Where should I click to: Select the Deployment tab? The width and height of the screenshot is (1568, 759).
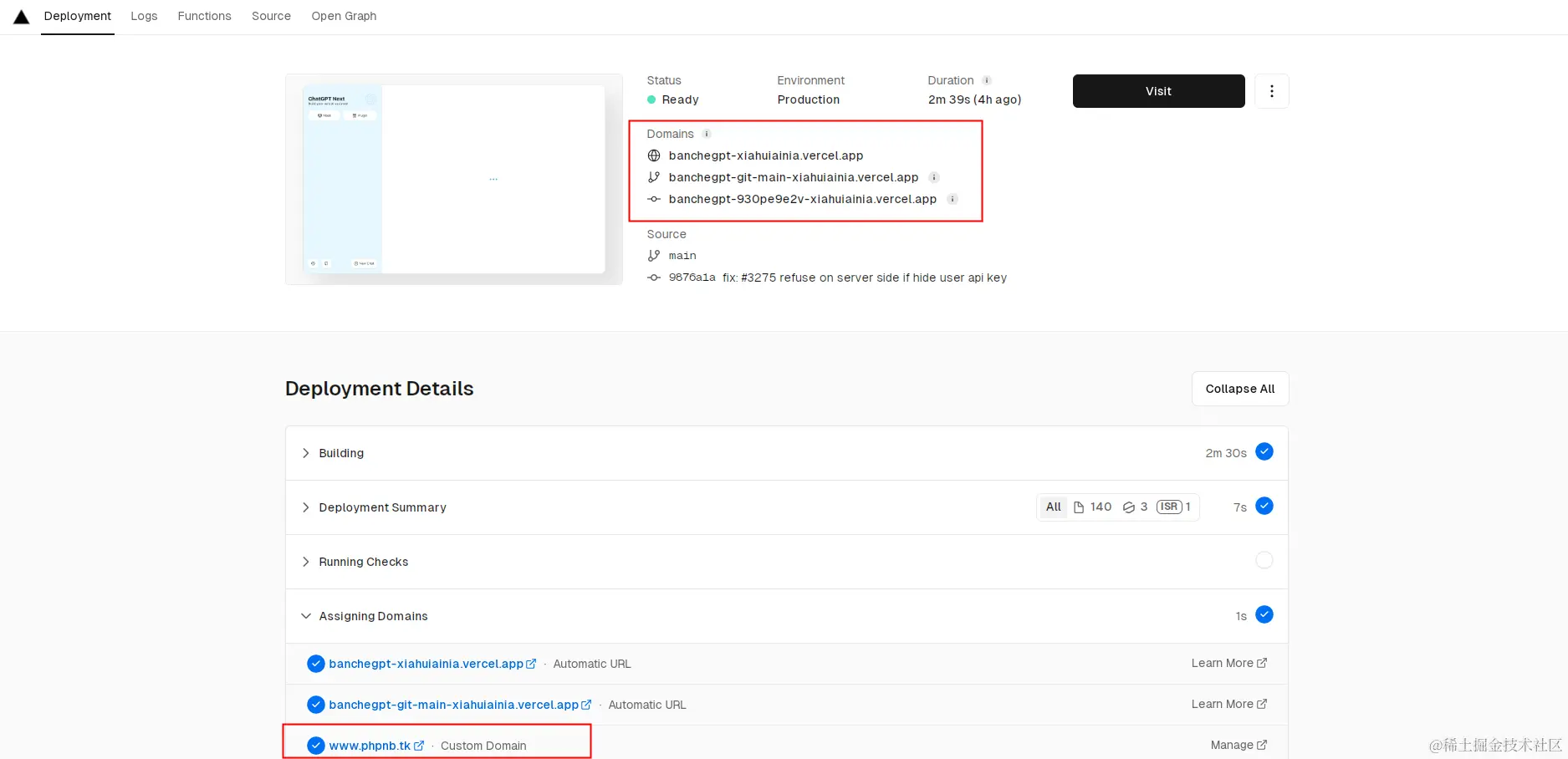[78, 16]
